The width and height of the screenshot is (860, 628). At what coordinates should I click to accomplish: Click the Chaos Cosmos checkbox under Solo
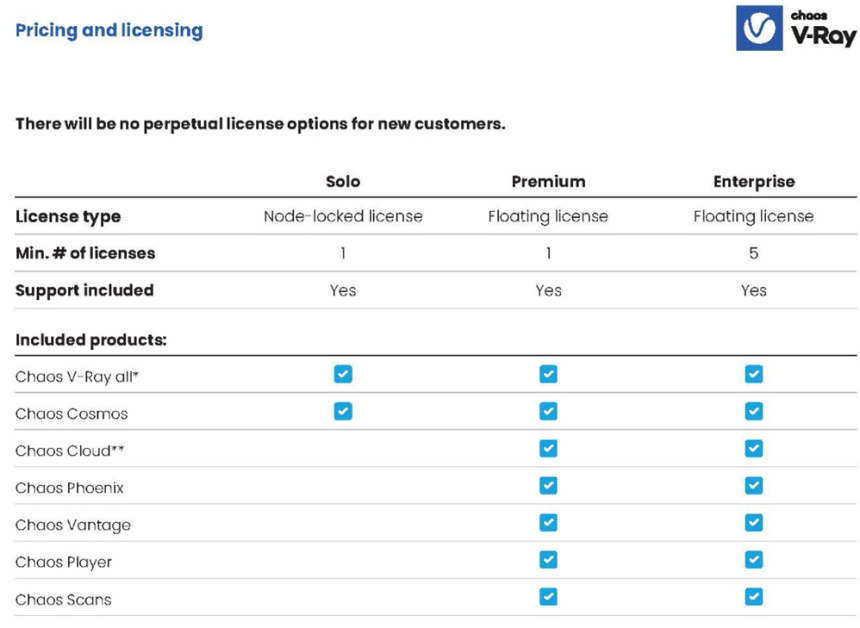(x=343, y=411)
